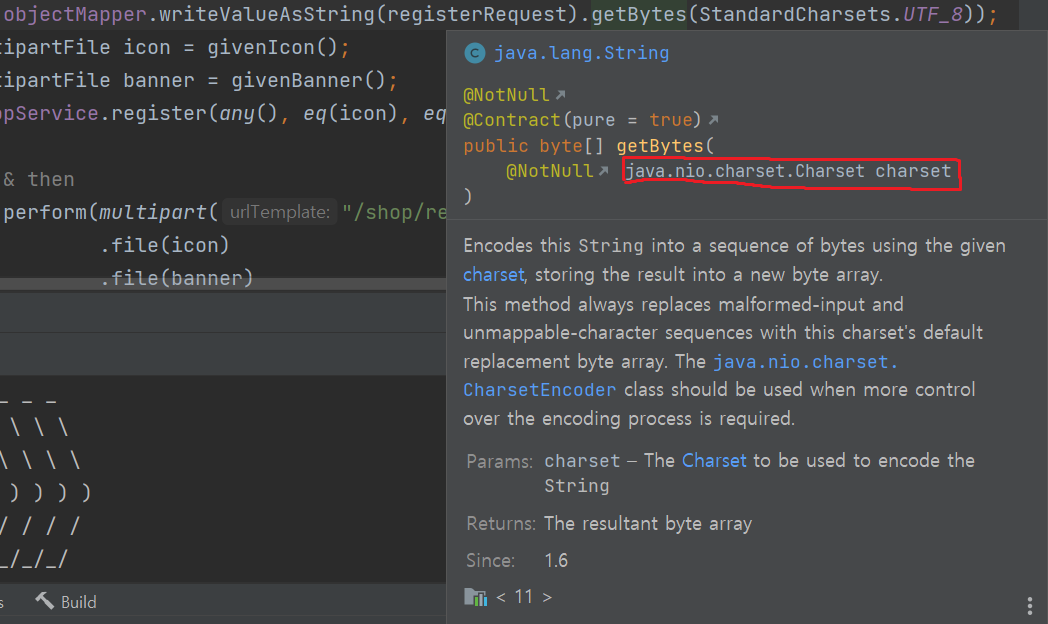Screen dimensions: 1048x624
Task: Click the Build hammer icon
Action: click(x=45, y=601)
